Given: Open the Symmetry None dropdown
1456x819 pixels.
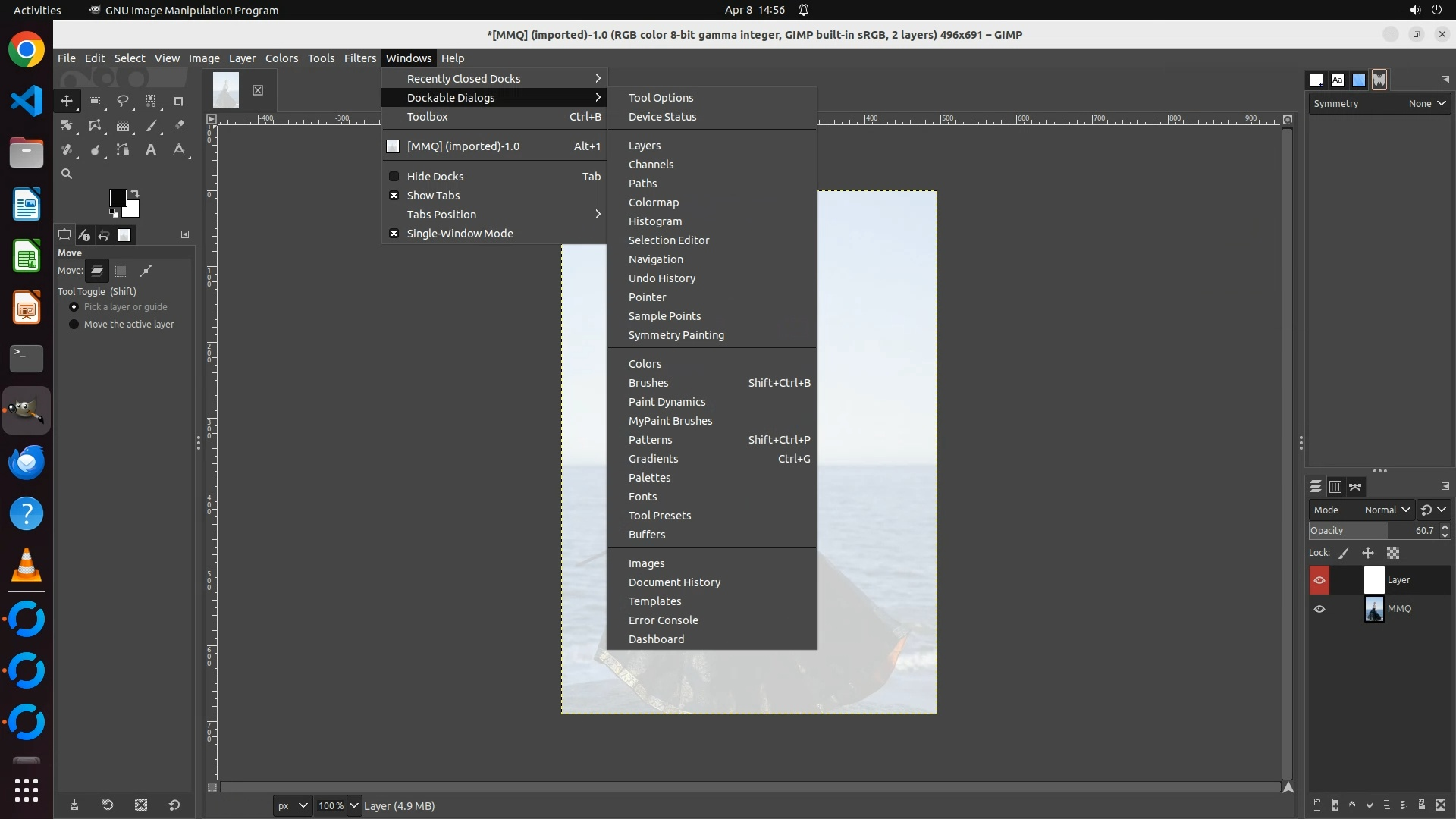Looking at the screenshot, I should tap(1426, 104).
